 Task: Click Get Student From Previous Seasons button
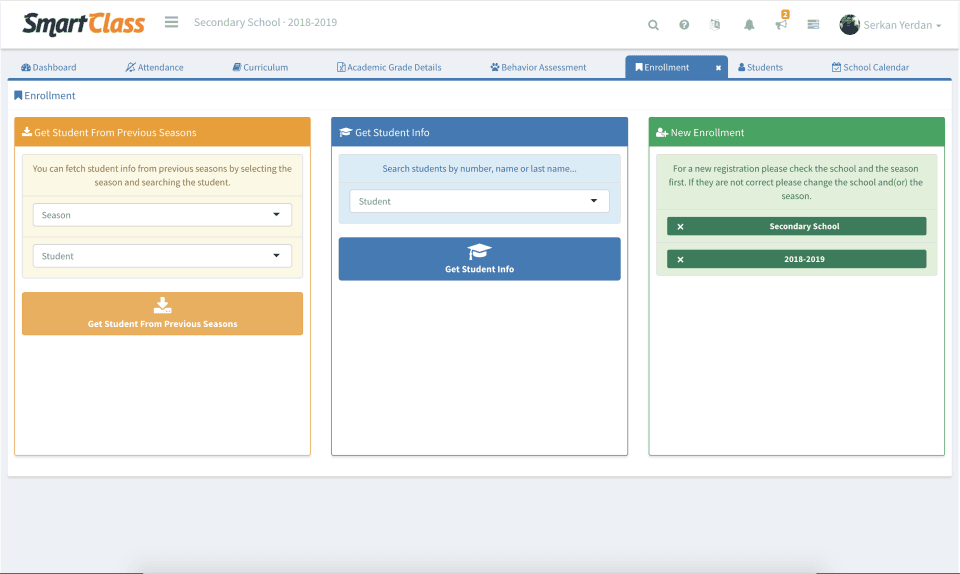click(162, 313)
